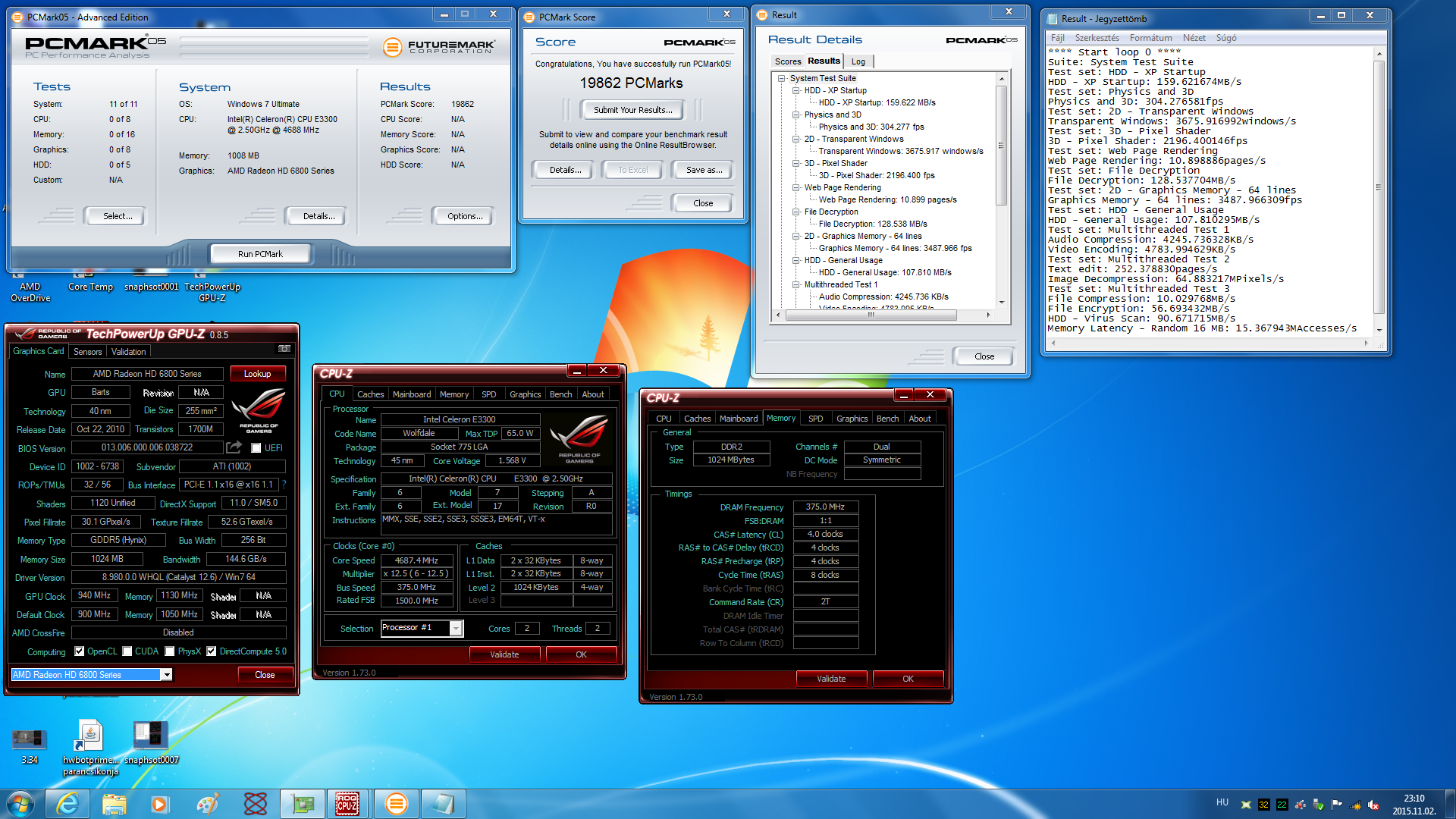
Task: Open the snaphsot0007 desktop image icon
Action: [x=151, y=742]
